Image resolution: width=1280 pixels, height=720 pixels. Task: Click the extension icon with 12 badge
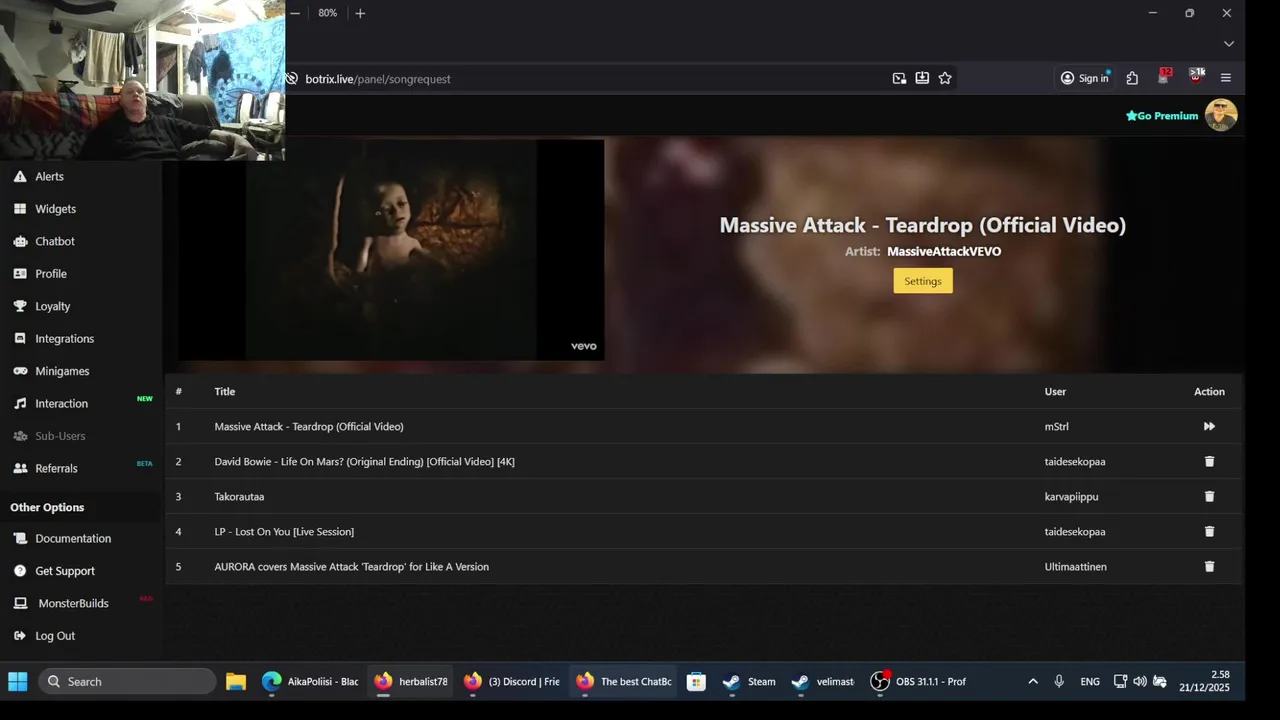(1164, 77)
